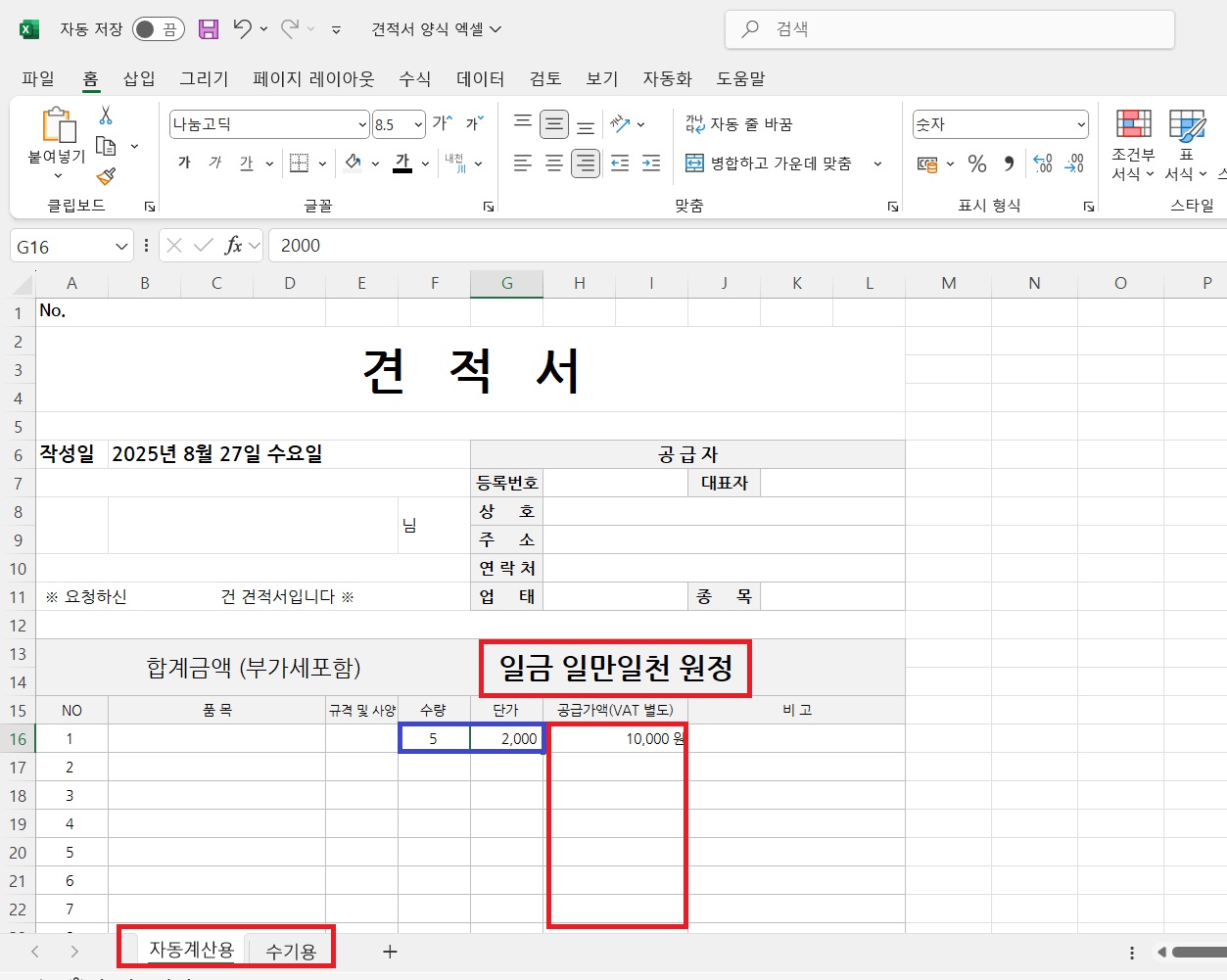Cut selection with scissors icon

click(x=106, y=116)
